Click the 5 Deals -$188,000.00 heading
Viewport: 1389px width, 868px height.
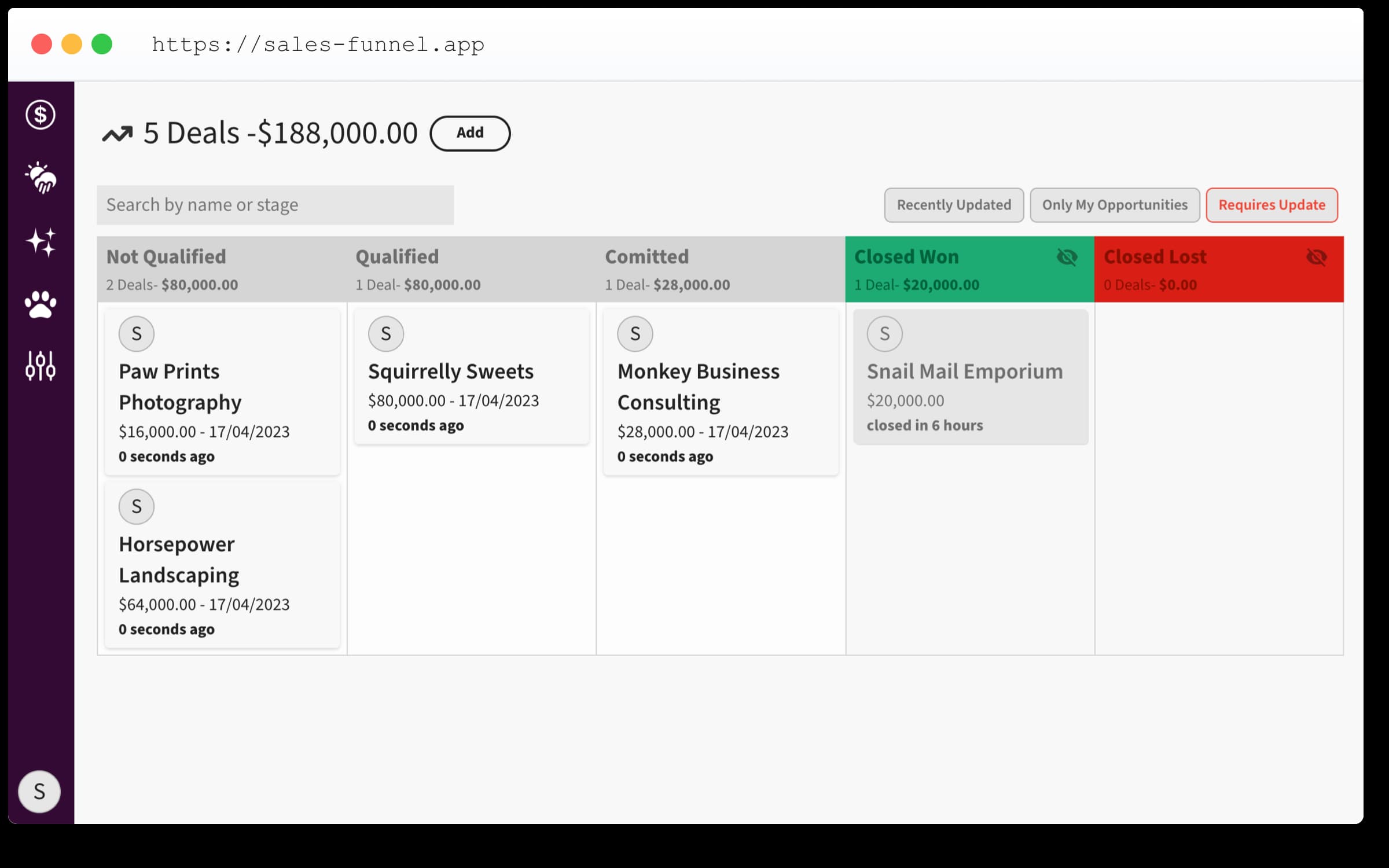281,133
